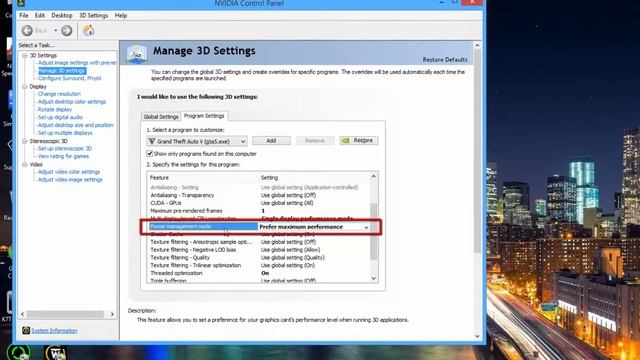
Task: Select Adjust video color settings
Action: [x=69, y=172]
